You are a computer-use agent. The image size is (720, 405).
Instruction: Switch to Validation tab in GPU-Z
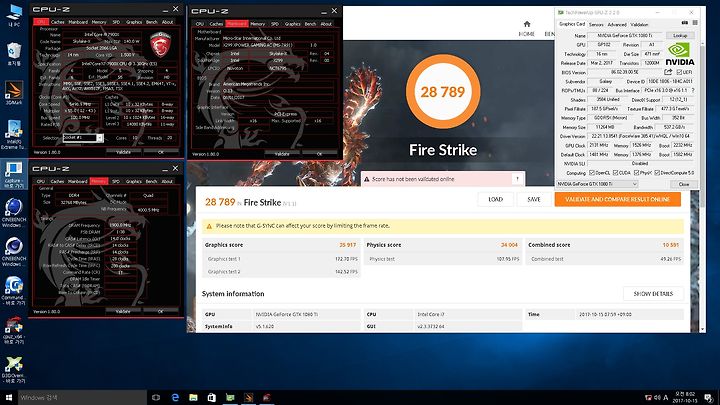(639, 24)
